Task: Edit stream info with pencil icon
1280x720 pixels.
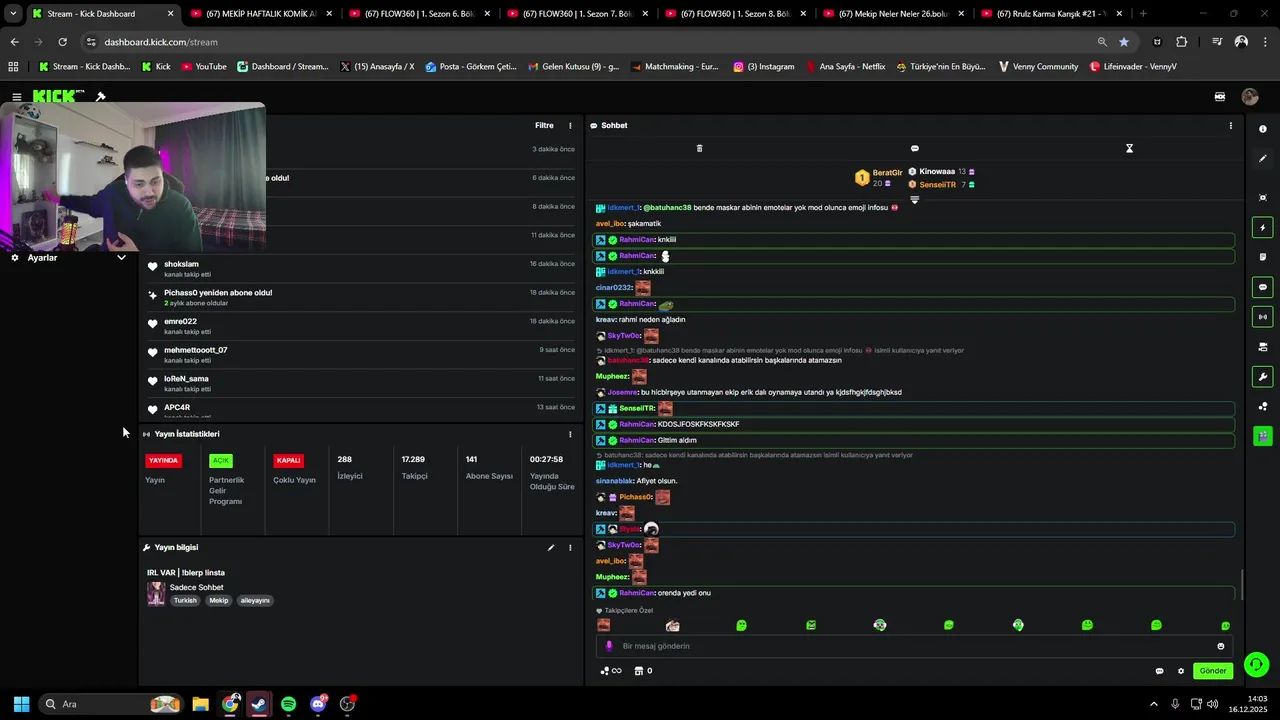Action: [x=550, y=548]
